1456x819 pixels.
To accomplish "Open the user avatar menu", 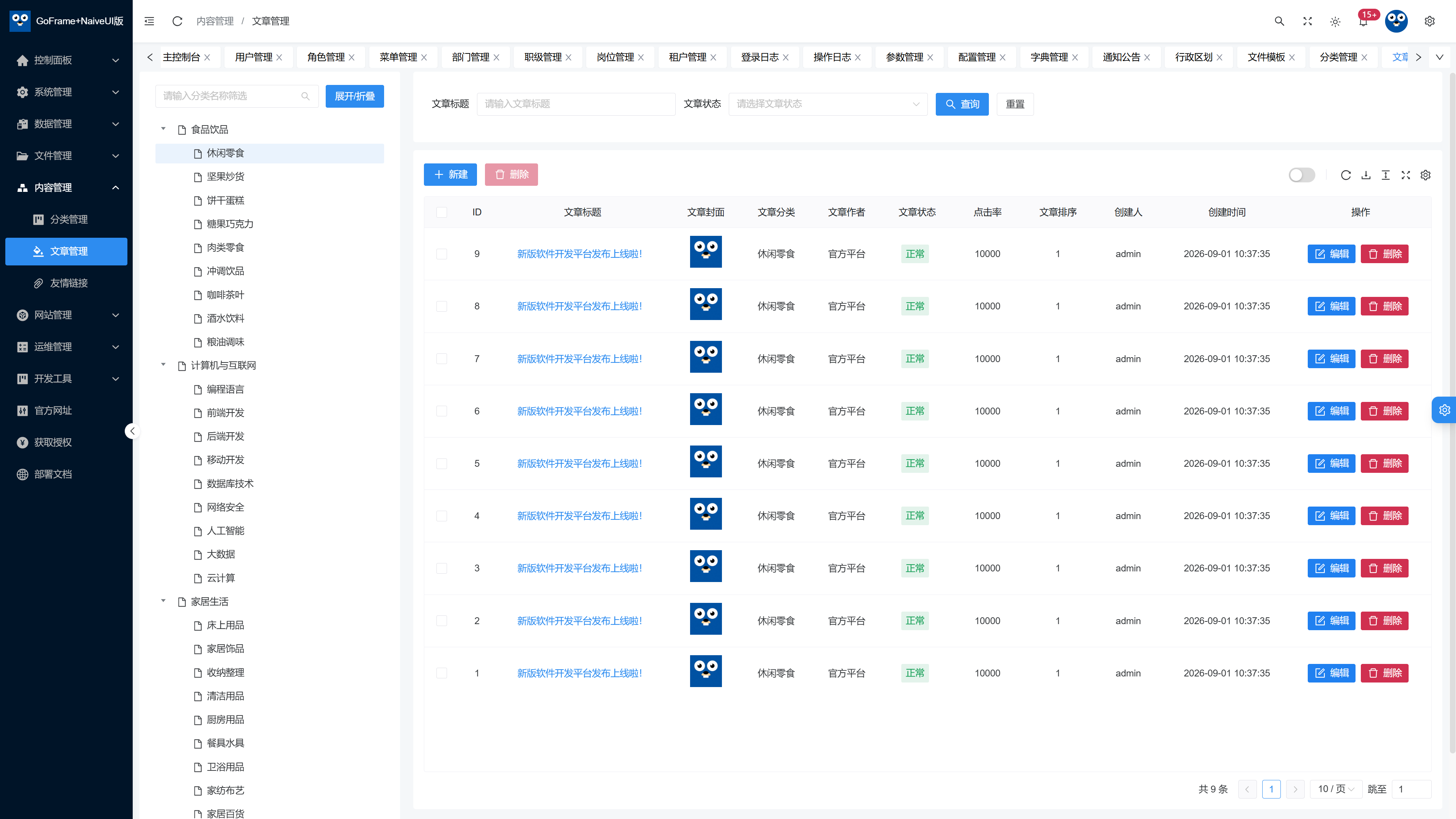I will (1396, 21).
